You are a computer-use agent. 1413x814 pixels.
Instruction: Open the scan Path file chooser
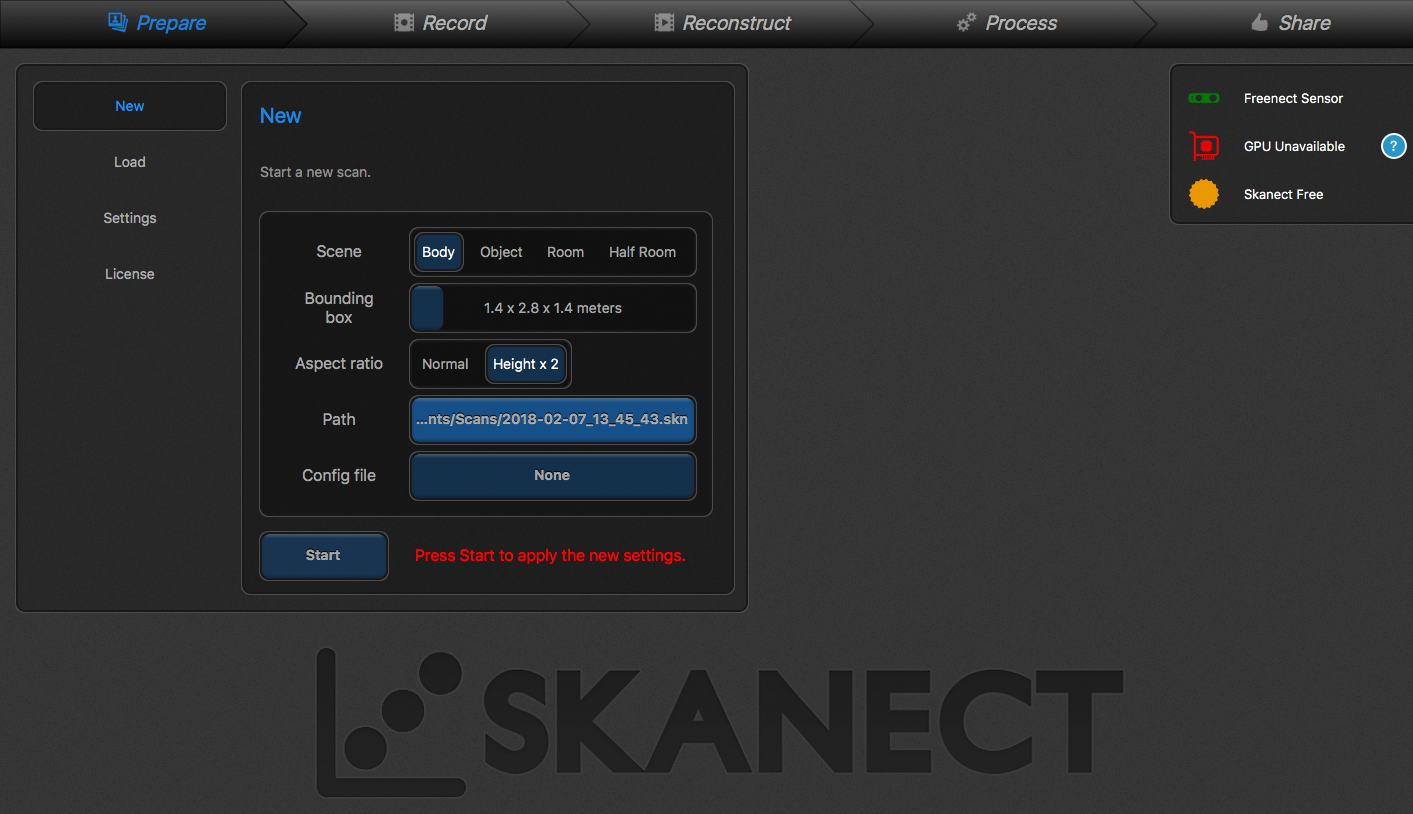[x=552, y=420]
